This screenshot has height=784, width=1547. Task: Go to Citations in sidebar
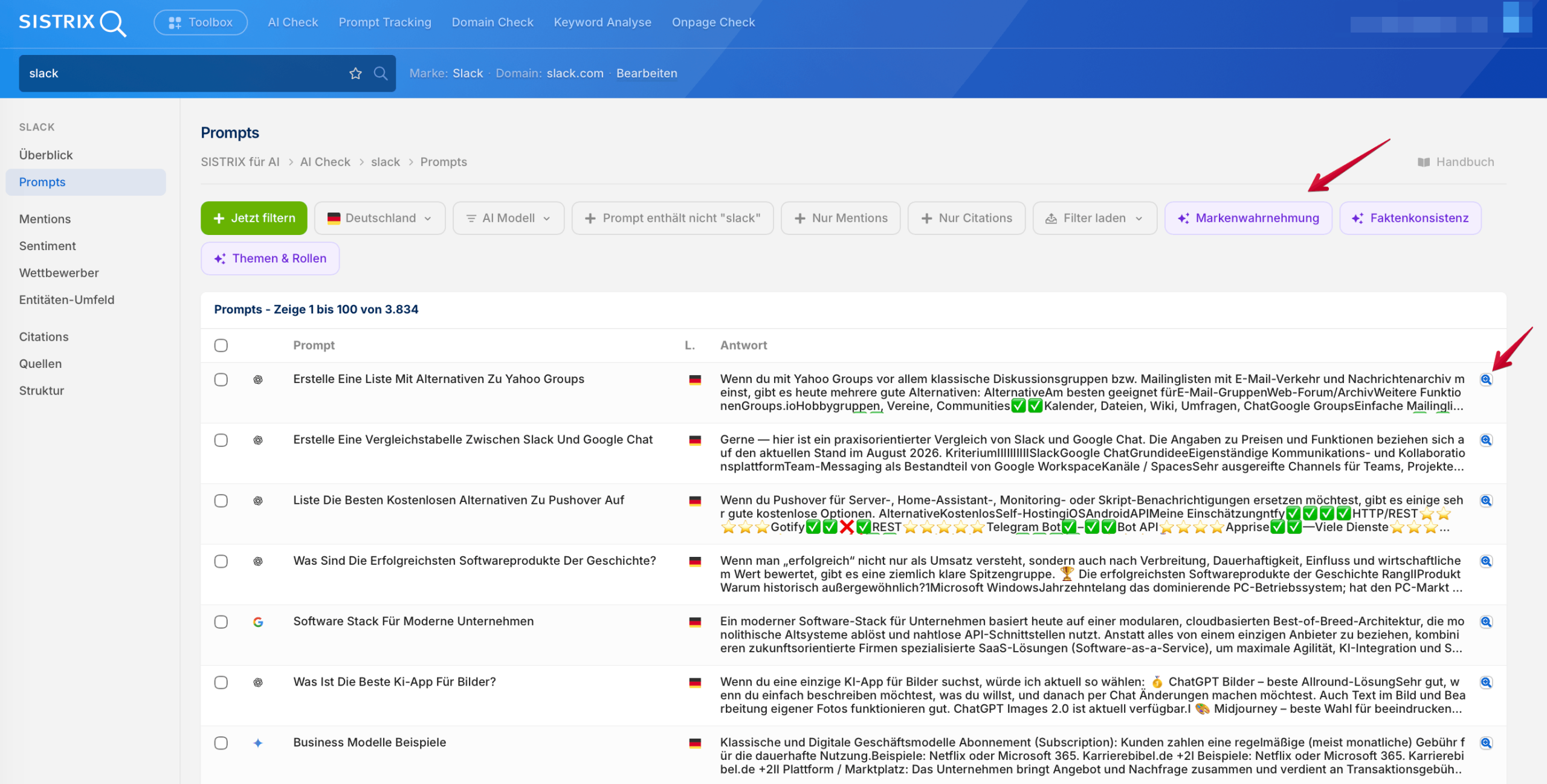tap(44, 336)
